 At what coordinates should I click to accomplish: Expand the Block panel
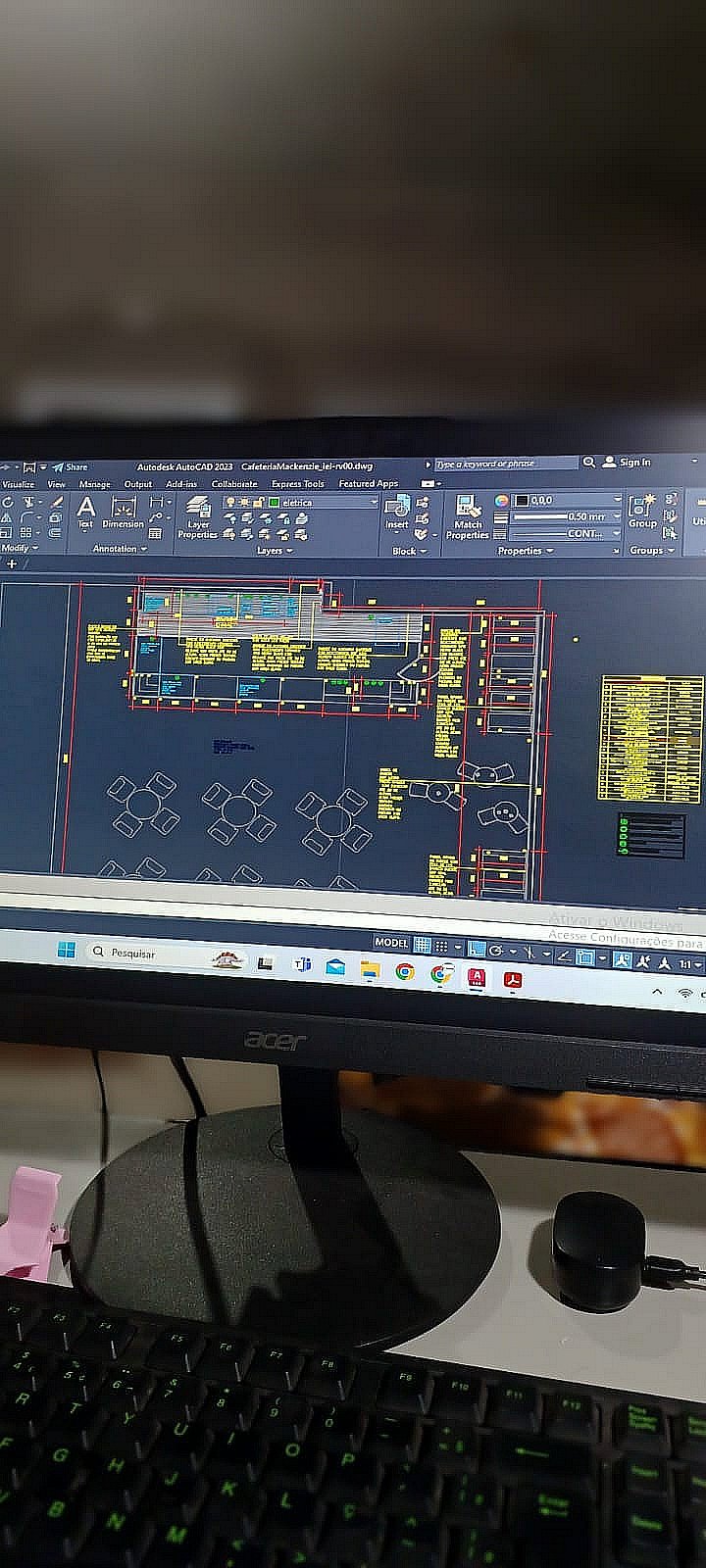(409, 551)
